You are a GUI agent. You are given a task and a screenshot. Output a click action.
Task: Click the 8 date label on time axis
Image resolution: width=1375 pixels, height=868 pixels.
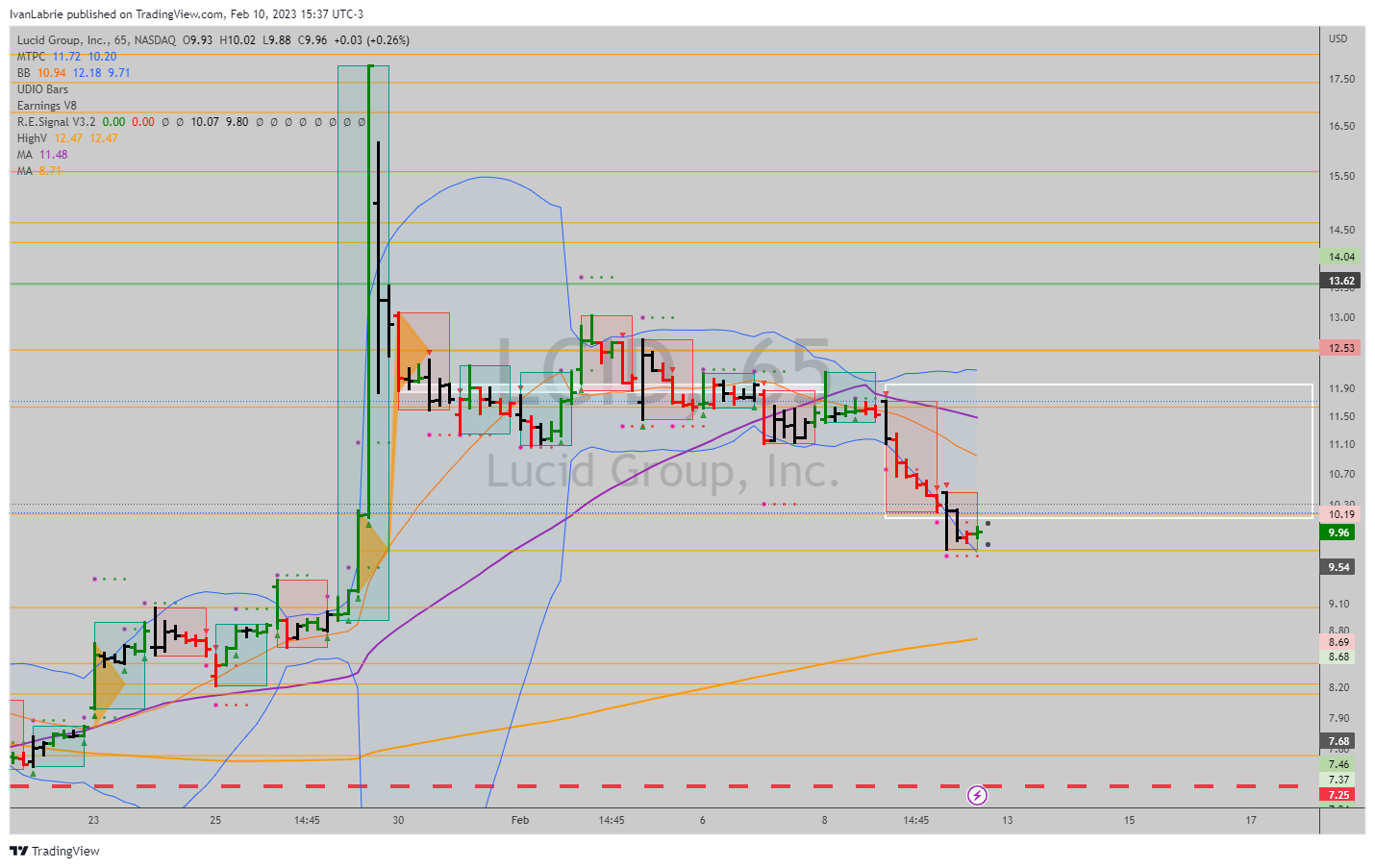pyautogui.click(x=824, y=820)
